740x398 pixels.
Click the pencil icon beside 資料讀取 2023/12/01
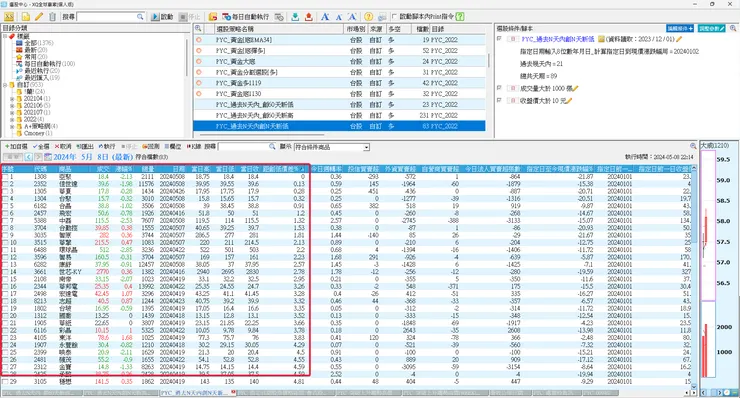680,39
